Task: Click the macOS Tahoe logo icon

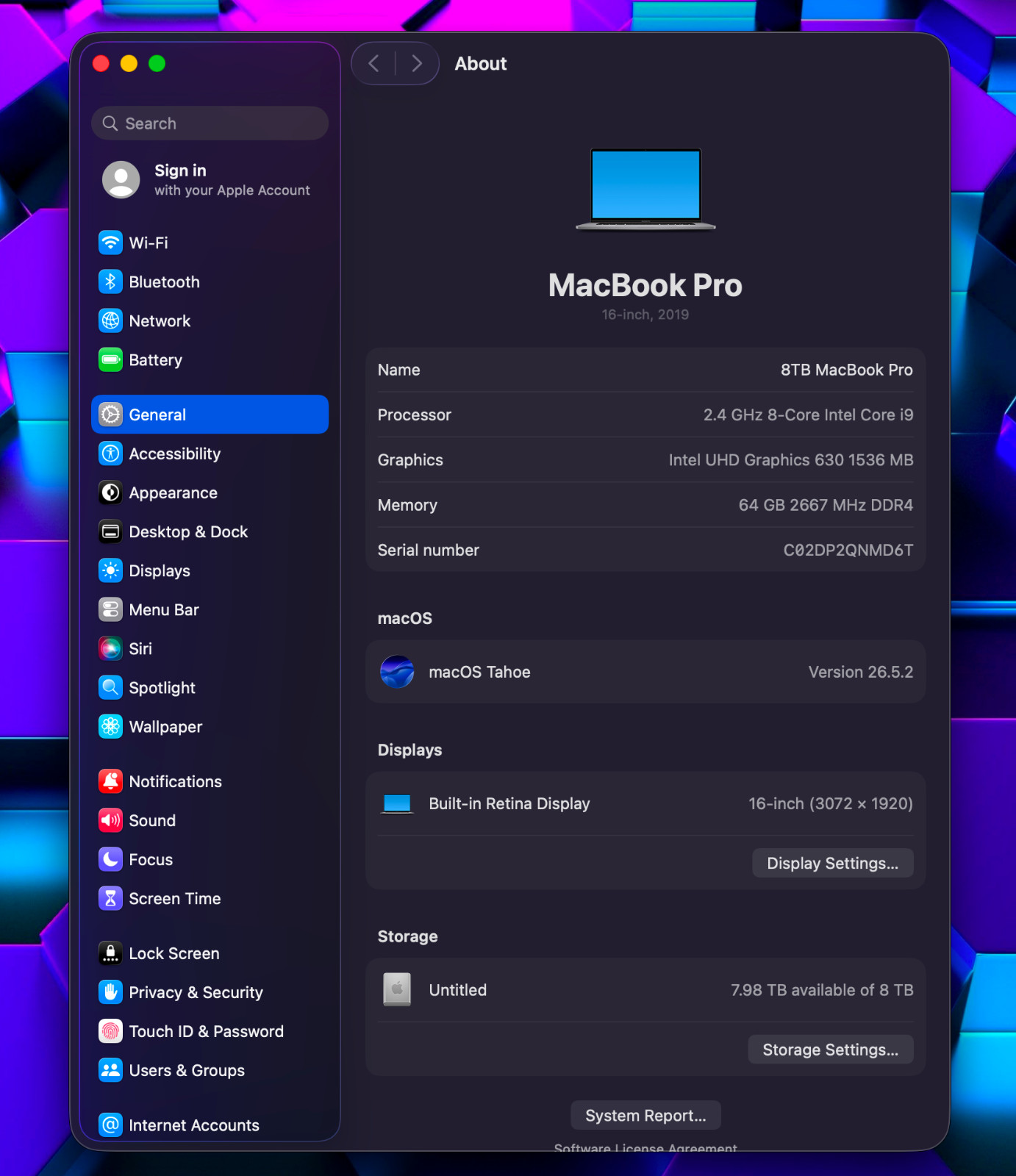Action: point(397,672)
